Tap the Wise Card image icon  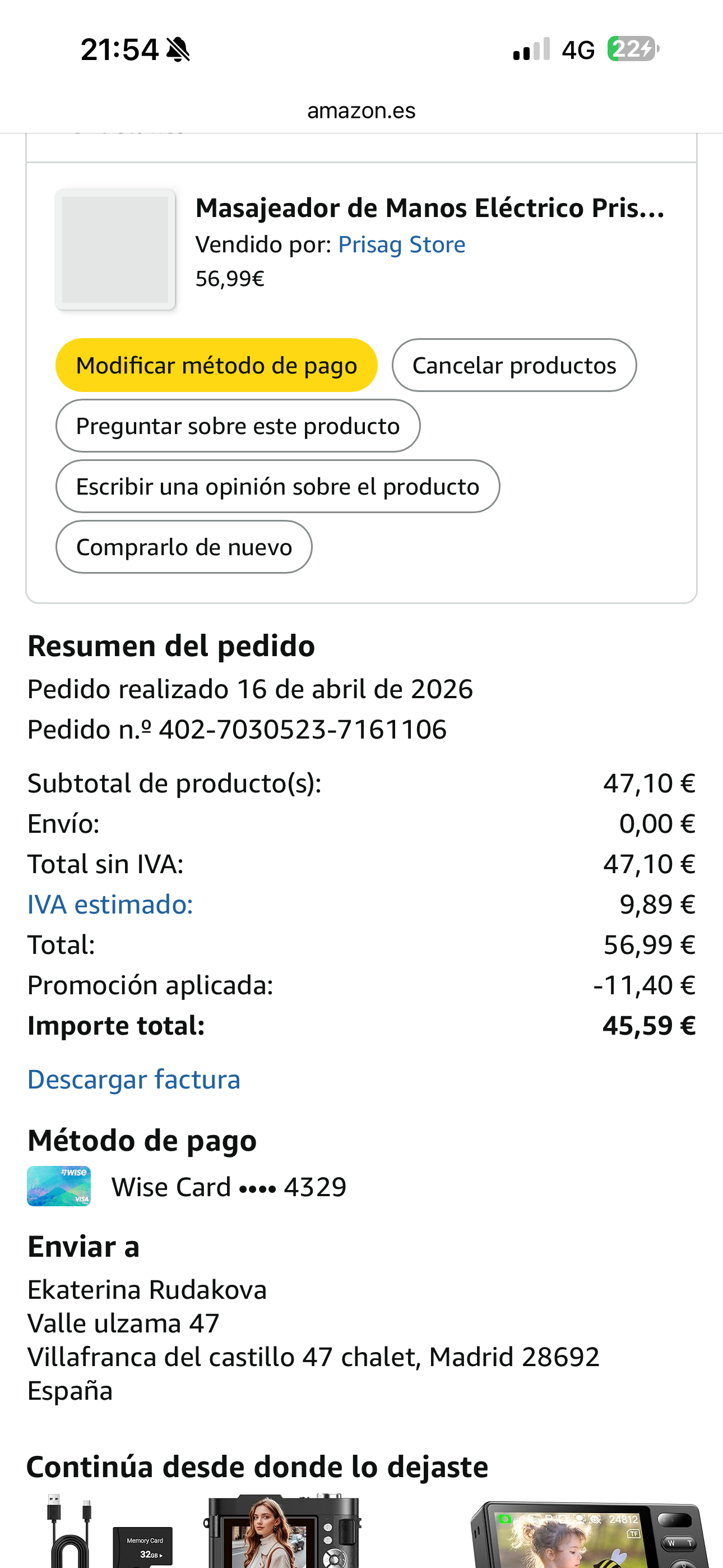pyautogui.click(x=58, y=1186)
